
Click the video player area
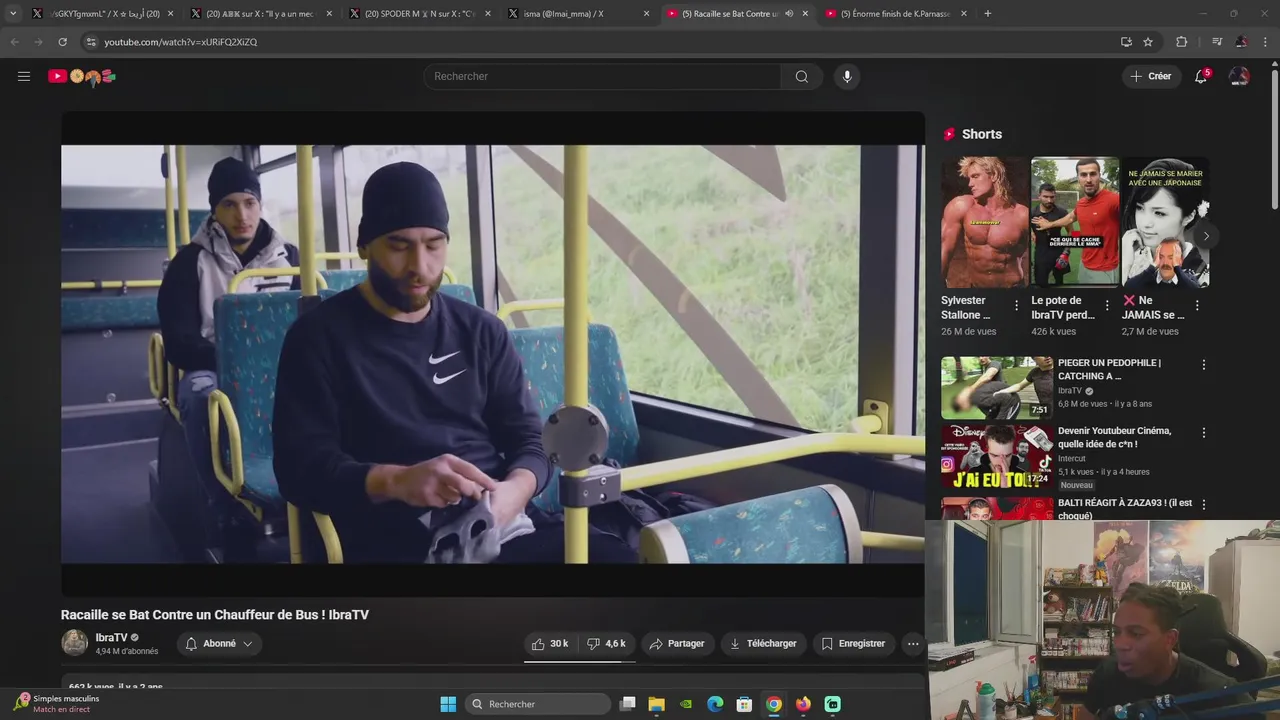tap(492, 354)
